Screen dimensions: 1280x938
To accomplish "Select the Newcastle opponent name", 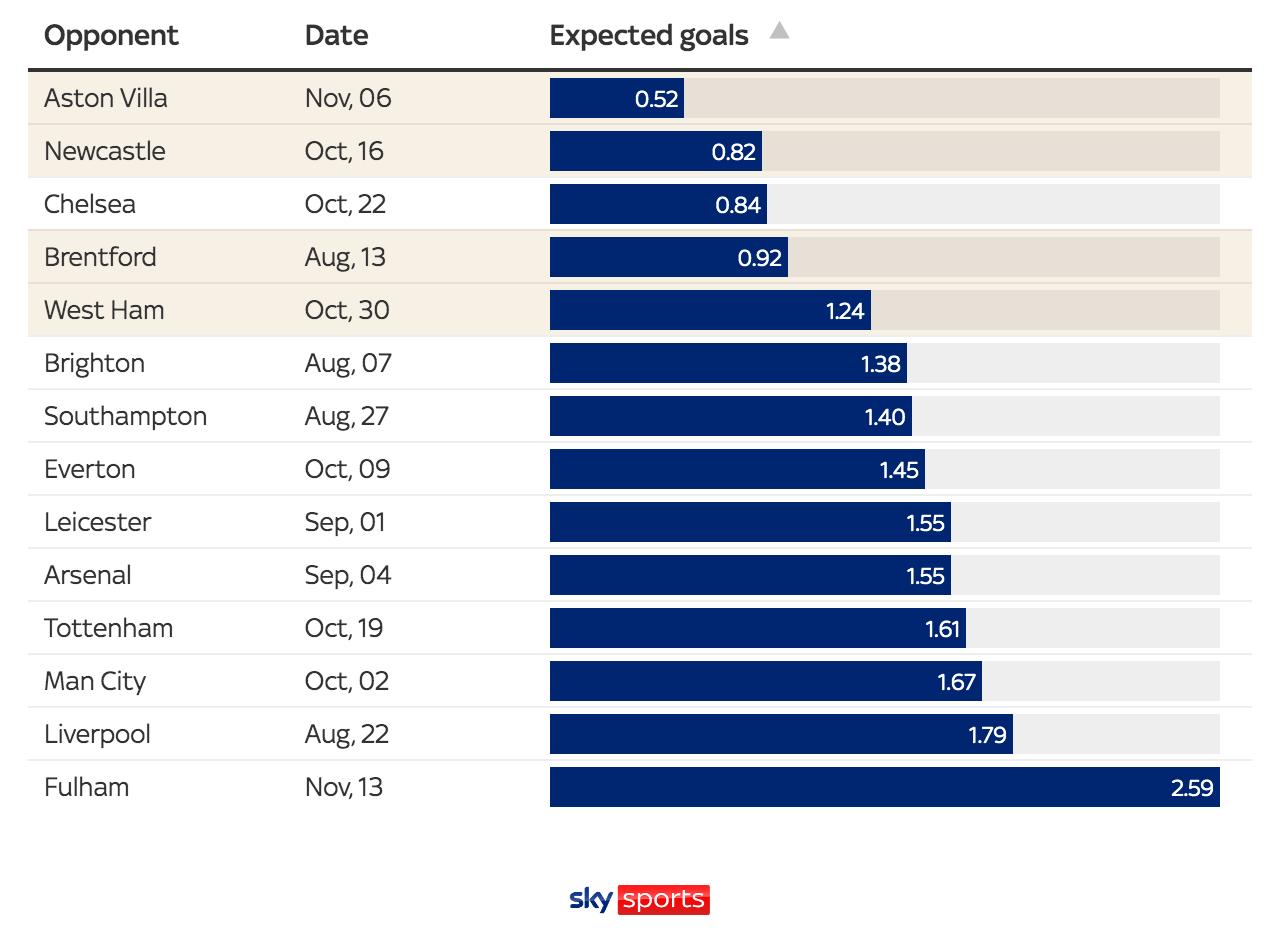I will [x=105, y=151].
